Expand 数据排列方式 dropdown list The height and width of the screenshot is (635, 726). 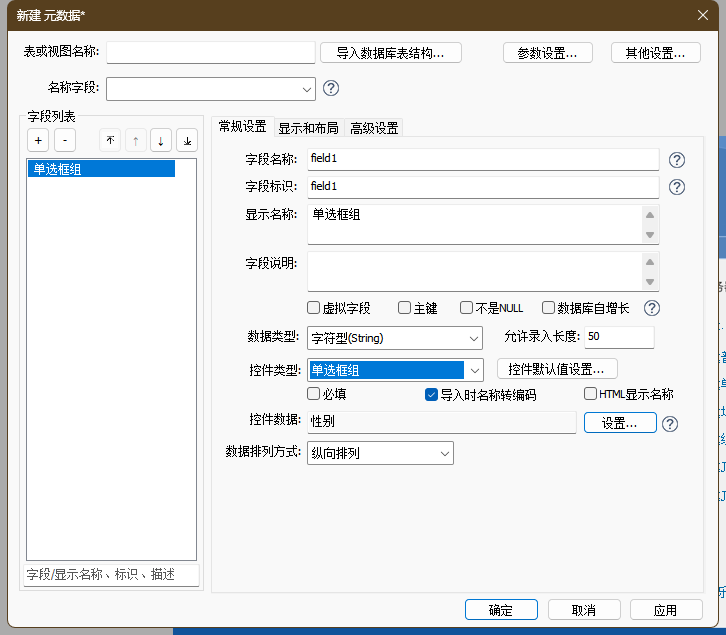coord(445,454)
